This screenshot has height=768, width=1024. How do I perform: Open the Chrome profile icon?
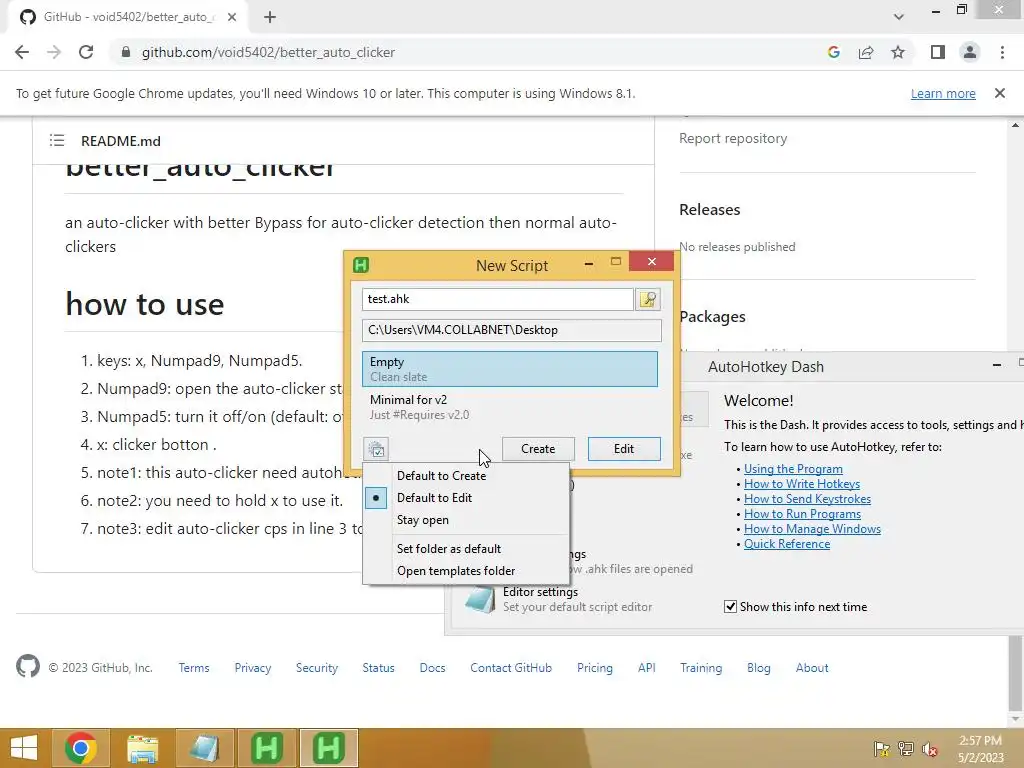970,52
